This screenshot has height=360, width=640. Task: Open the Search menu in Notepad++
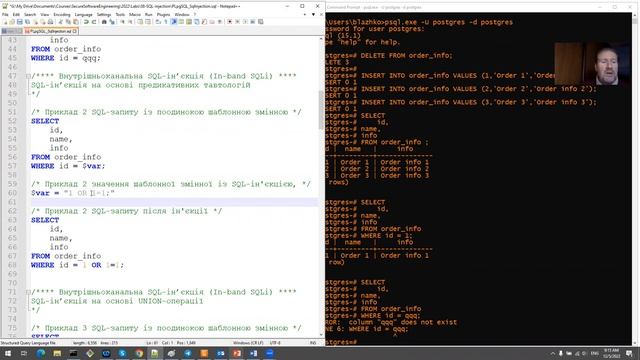click(x=30, y=14)
